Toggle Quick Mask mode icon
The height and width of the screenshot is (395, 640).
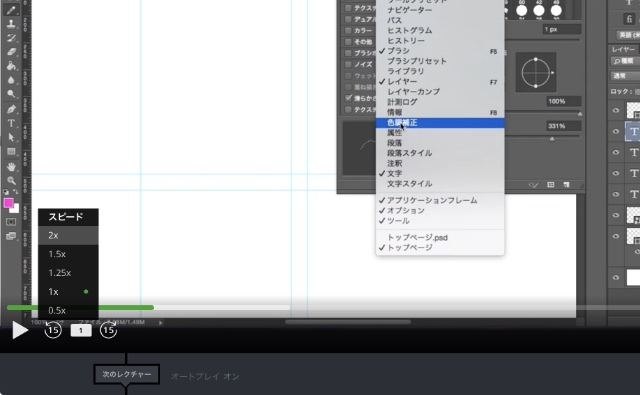pyautogui.click(x=11, y=222)
